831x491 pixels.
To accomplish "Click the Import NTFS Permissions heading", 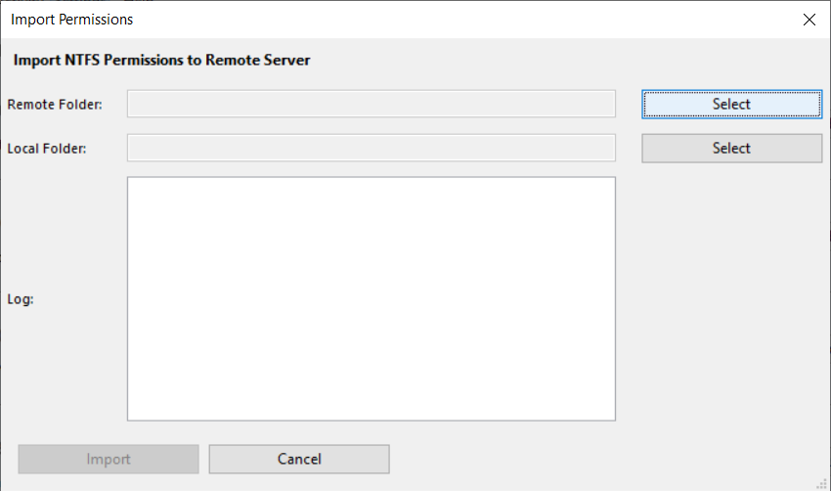I will coord(162,60).
